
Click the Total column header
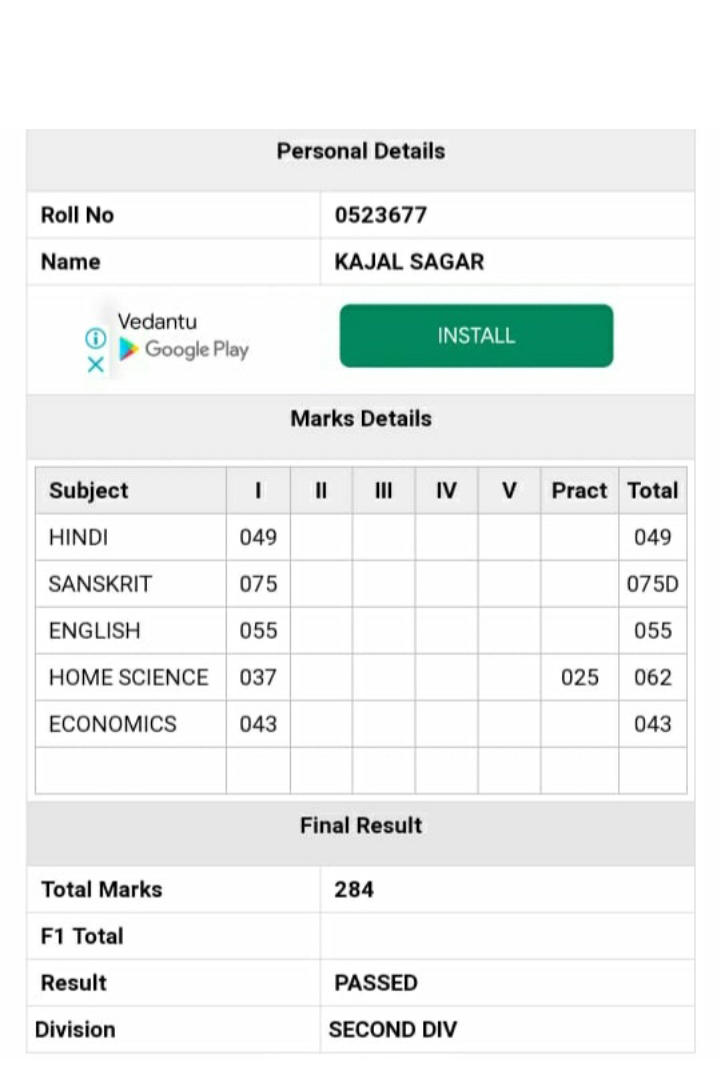click(652, 490)
